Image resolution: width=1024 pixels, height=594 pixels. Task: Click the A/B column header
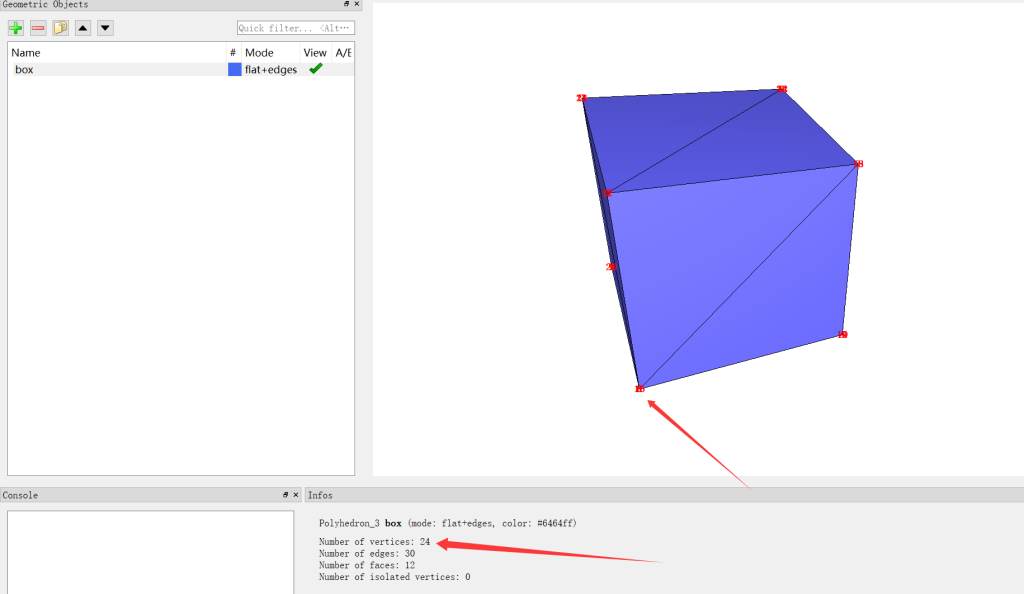(x=343, y=52)
